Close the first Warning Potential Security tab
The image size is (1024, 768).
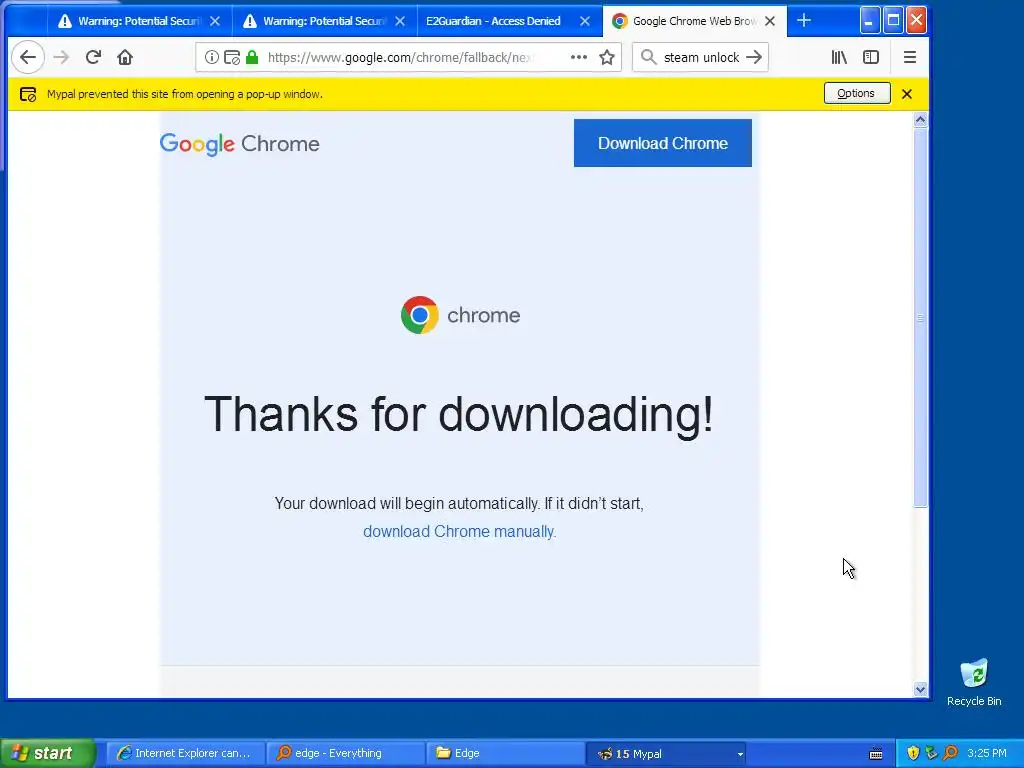(215, 21)
